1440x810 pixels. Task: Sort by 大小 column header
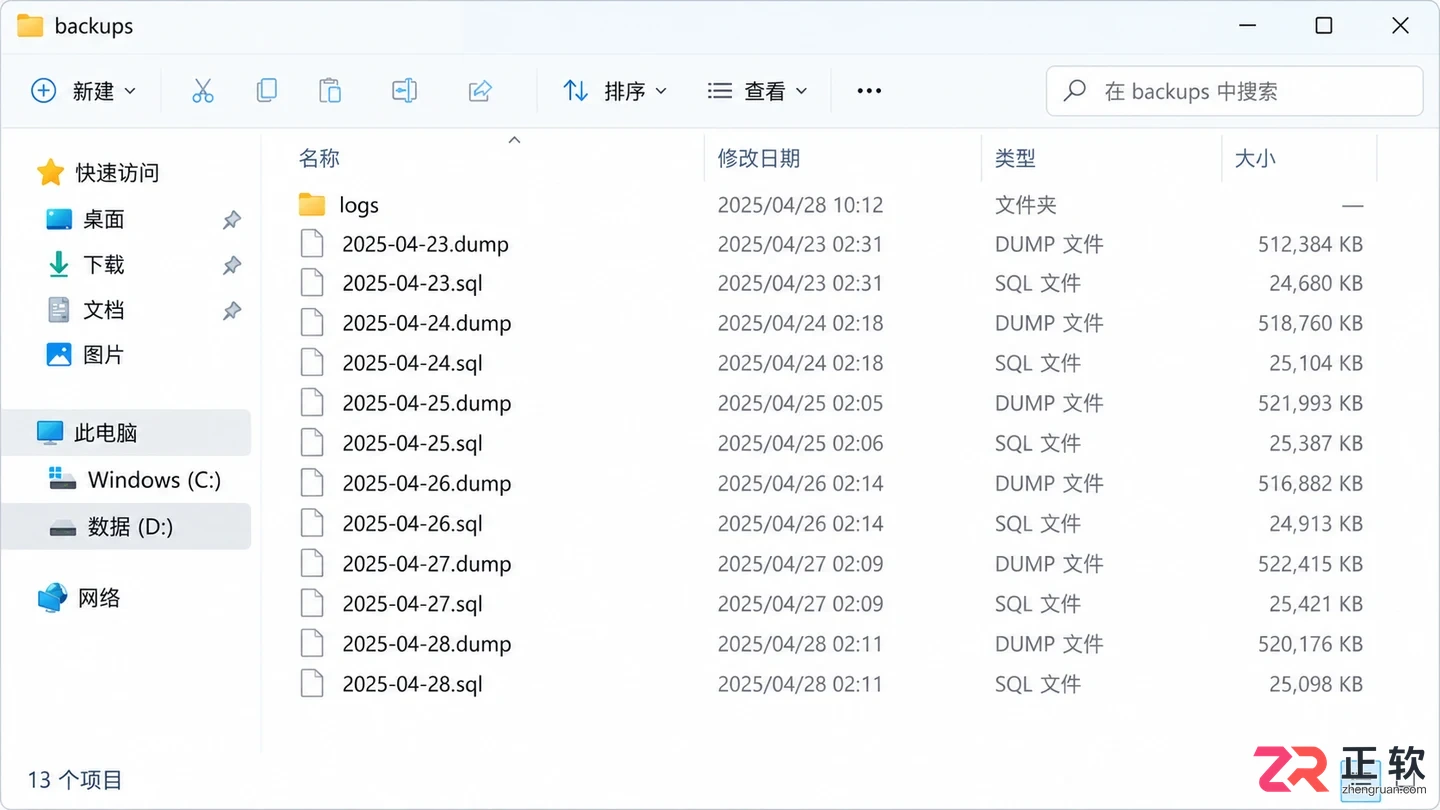(1255, 158)
